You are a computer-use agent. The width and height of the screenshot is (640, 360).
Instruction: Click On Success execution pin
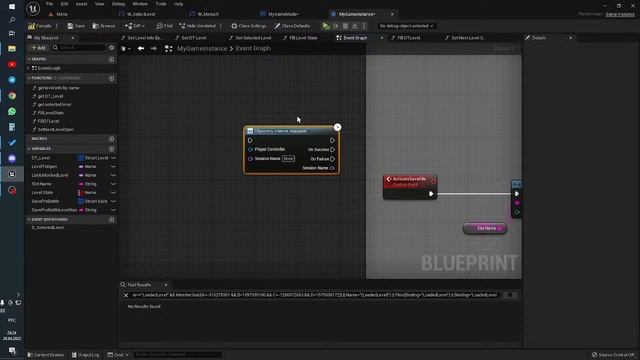point(333,149)
